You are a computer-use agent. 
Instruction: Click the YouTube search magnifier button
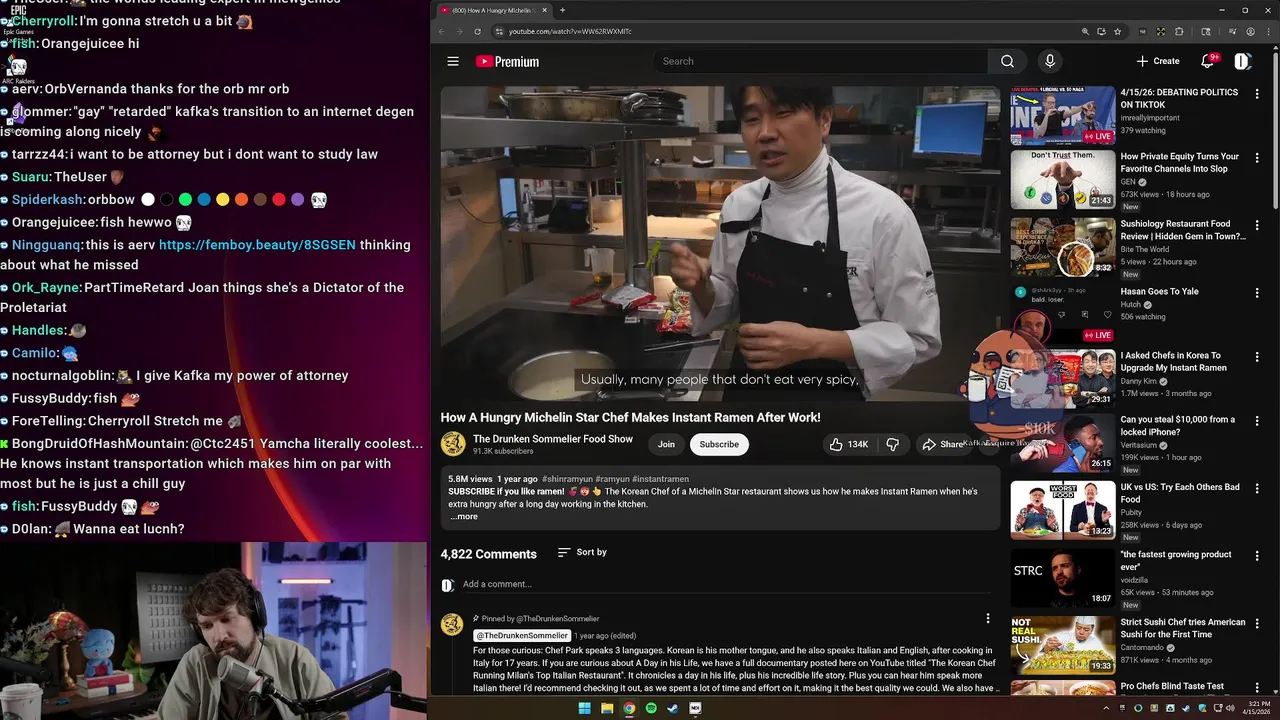(x=1007, y=61)
